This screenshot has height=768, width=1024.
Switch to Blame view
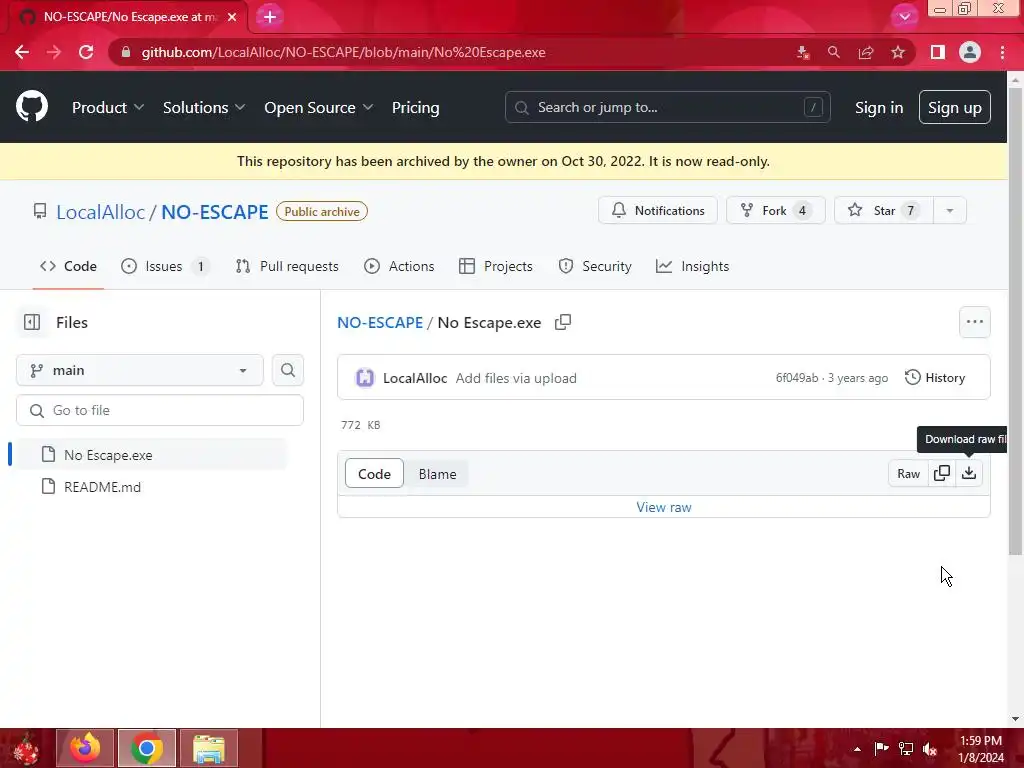point(438,474)
